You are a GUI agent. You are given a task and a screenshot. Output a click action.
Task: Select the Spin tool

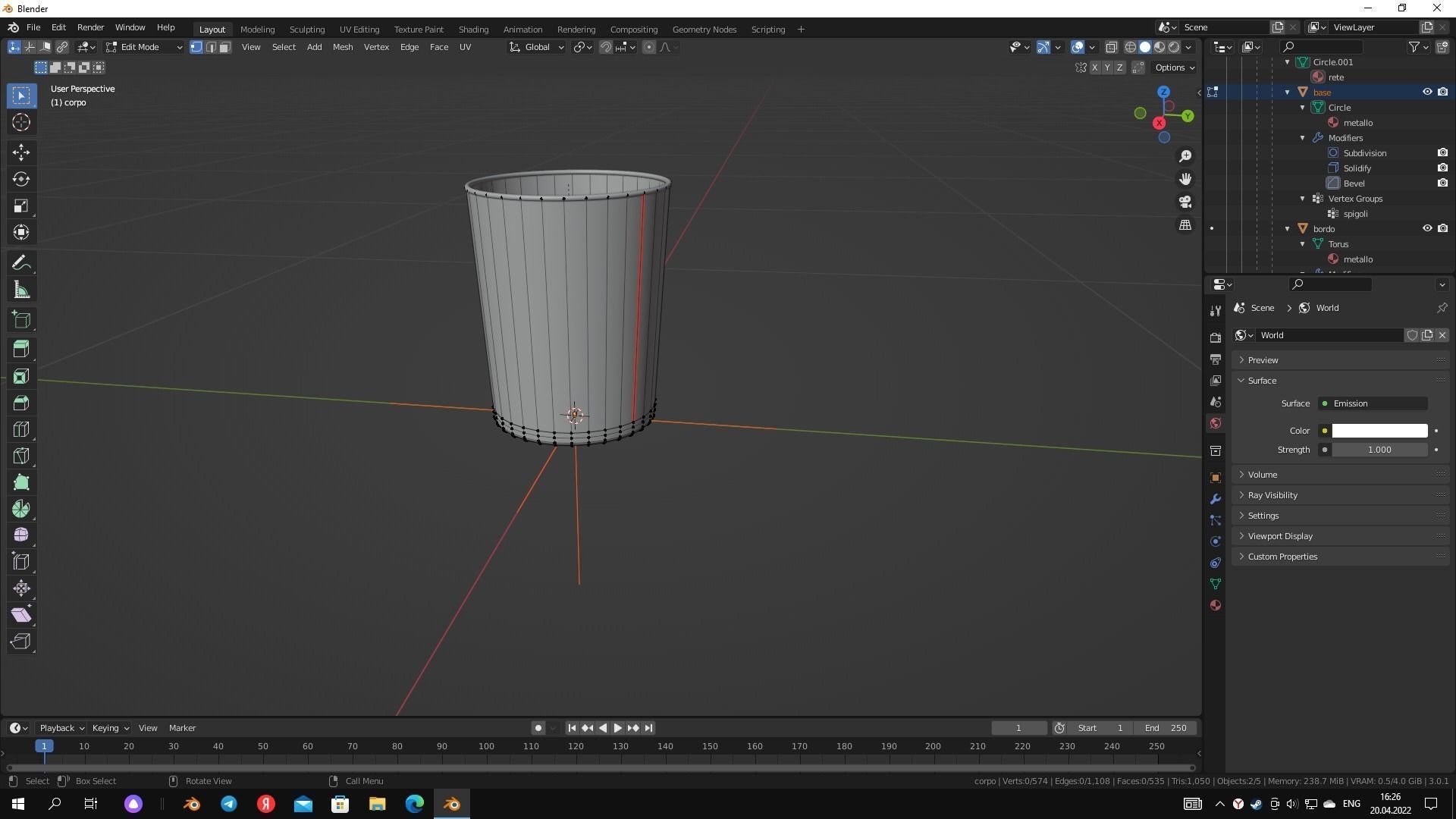point(21,509)
